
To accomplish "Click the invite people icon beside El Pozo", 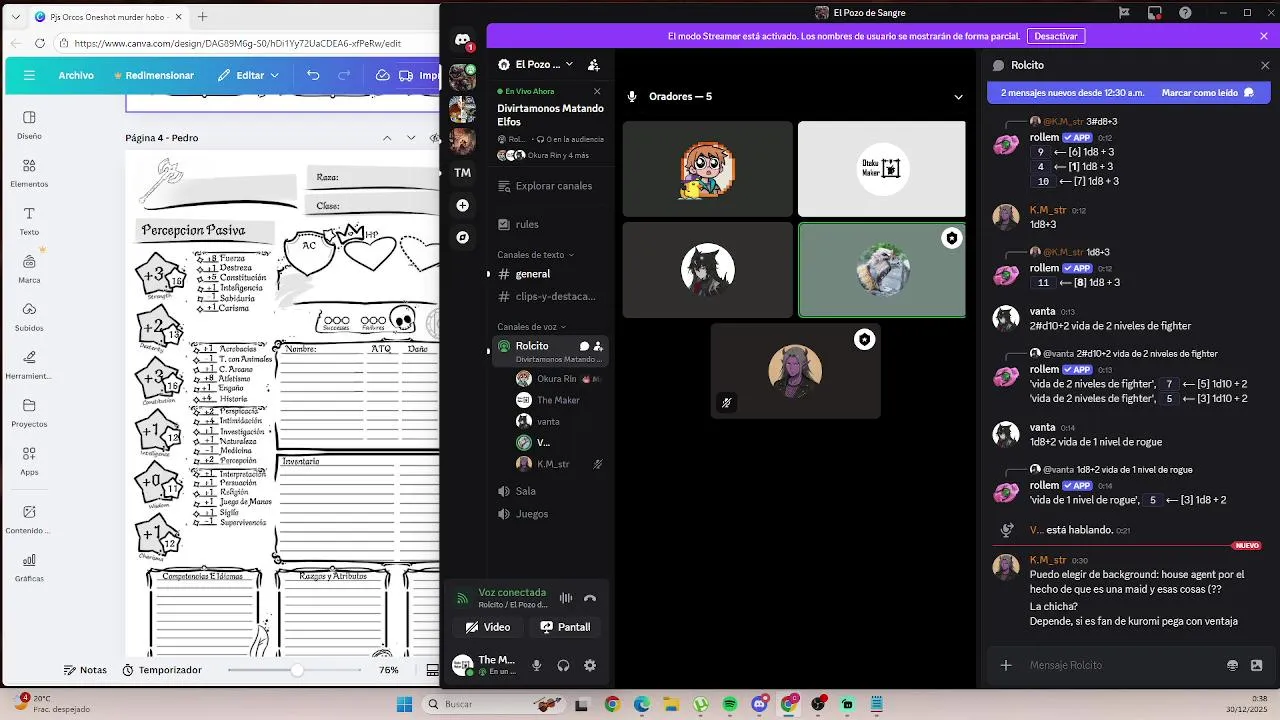I will (x=593, y=64).
